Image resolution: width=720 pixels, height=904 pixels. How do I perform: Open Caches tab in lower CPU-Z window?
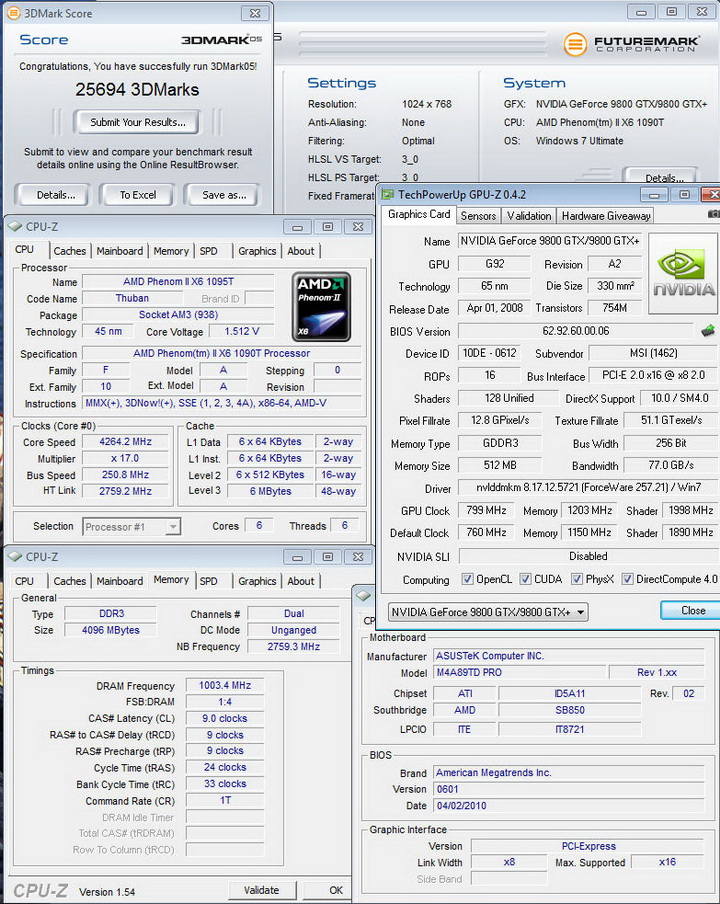[x=70, y=581]
